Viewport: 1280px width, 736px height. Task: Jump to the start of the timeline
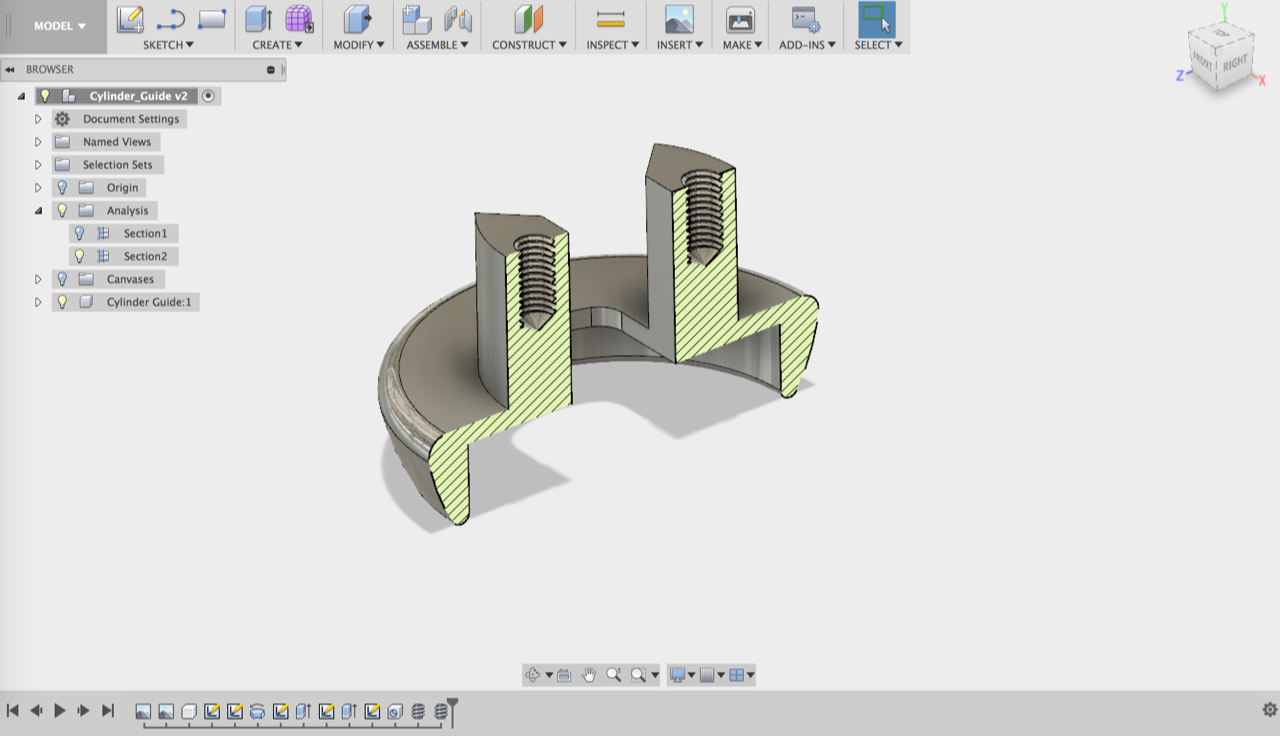(13, 710)
